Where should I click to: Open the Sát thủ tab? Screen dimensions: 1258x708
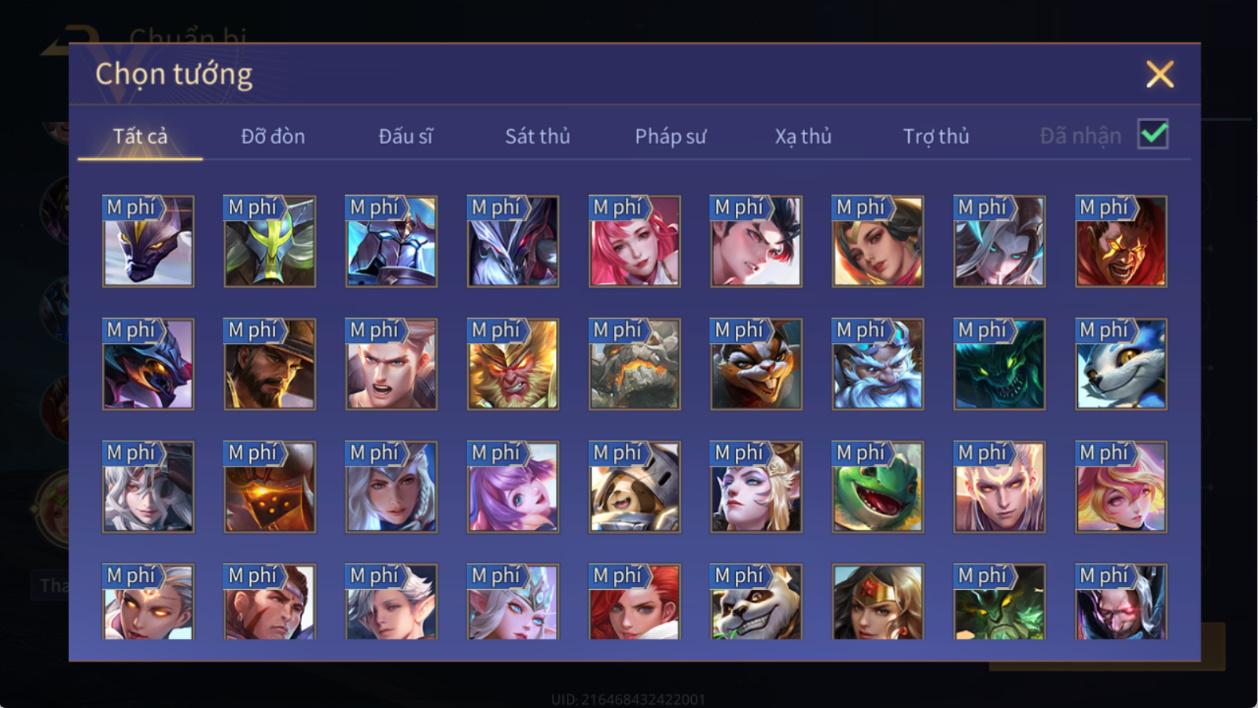[537, 136]
